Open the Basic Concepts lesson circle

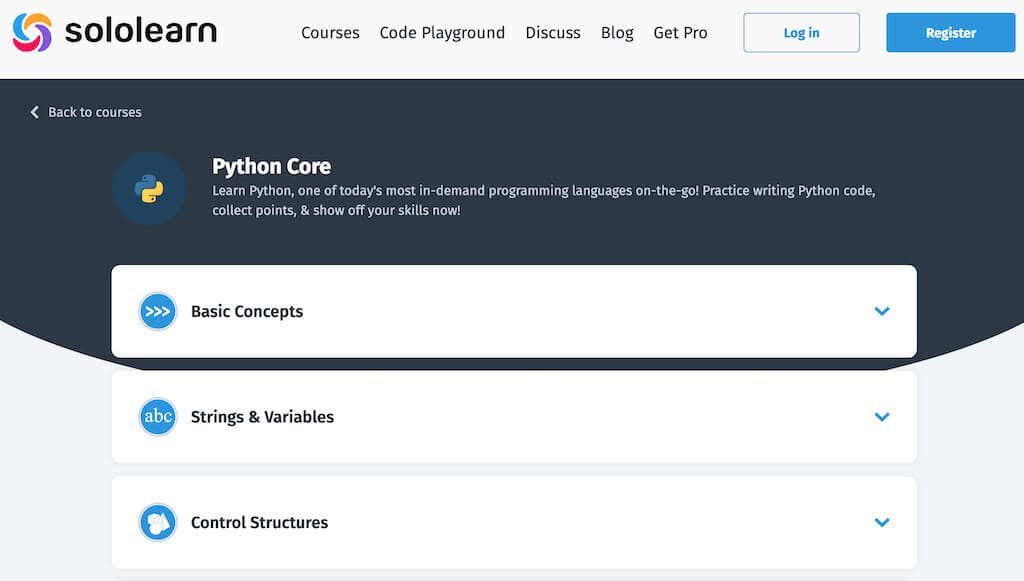pos(157,311)
